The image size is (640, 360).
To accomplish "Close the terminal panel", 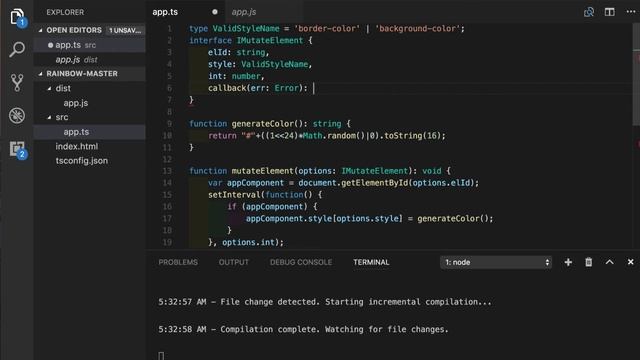I will pyautogui.click(x=631, y=262).
